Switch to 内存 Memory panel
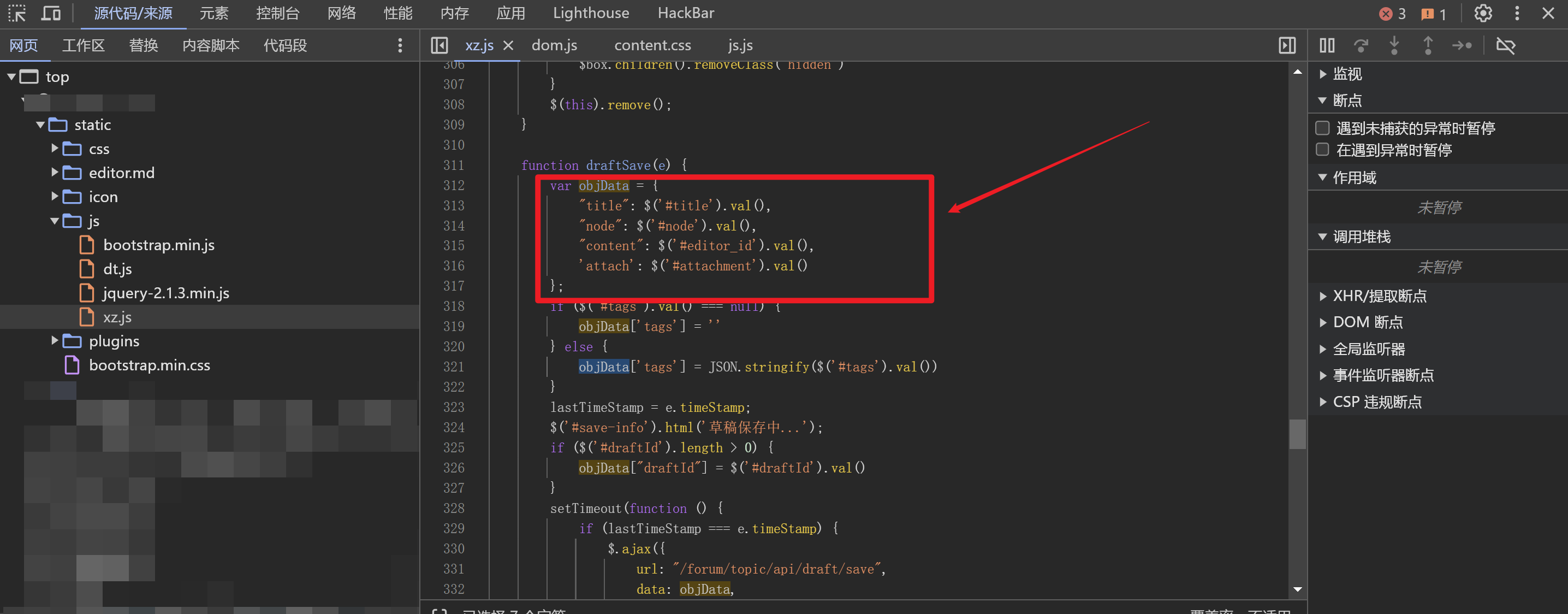Screen dimensions: 1568x614 pyautogui.click(x=455, y=14)
